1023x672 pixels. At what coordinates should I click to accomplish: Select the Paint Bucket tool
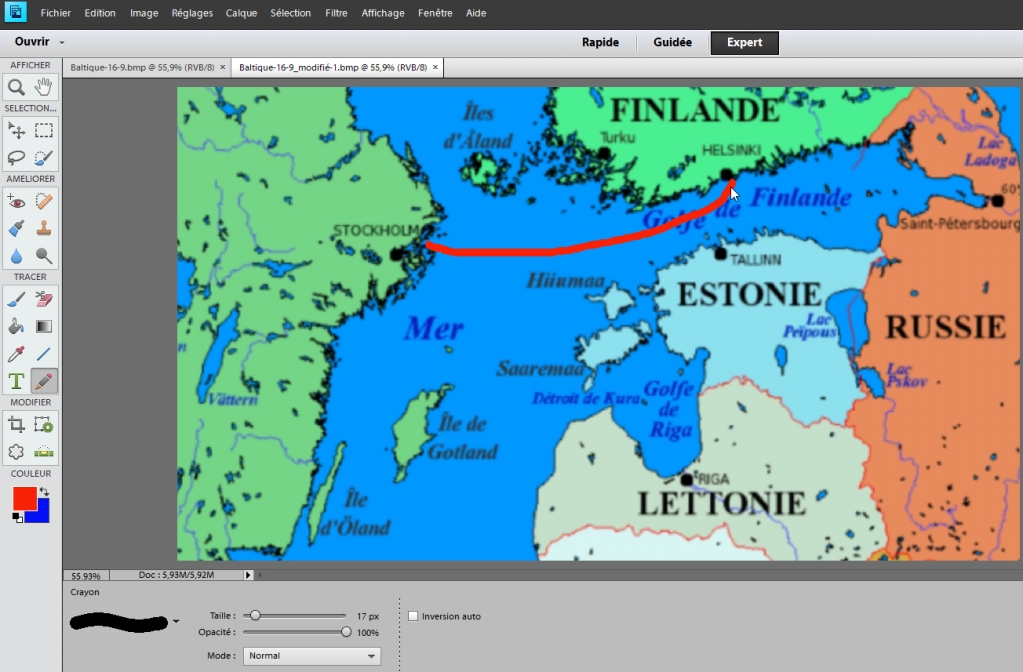(16, 326)
